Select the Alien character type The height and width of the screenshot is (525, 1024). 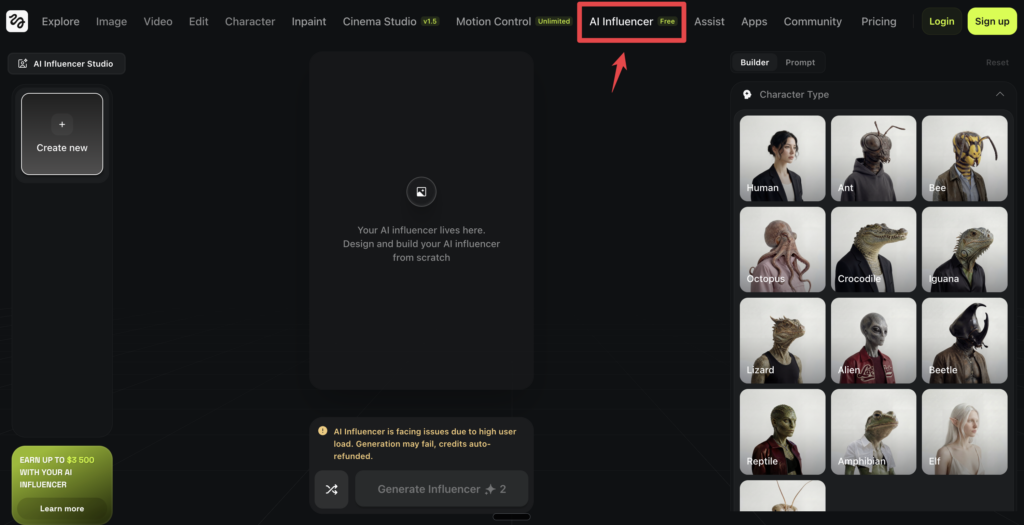click(x=873, y=341)
